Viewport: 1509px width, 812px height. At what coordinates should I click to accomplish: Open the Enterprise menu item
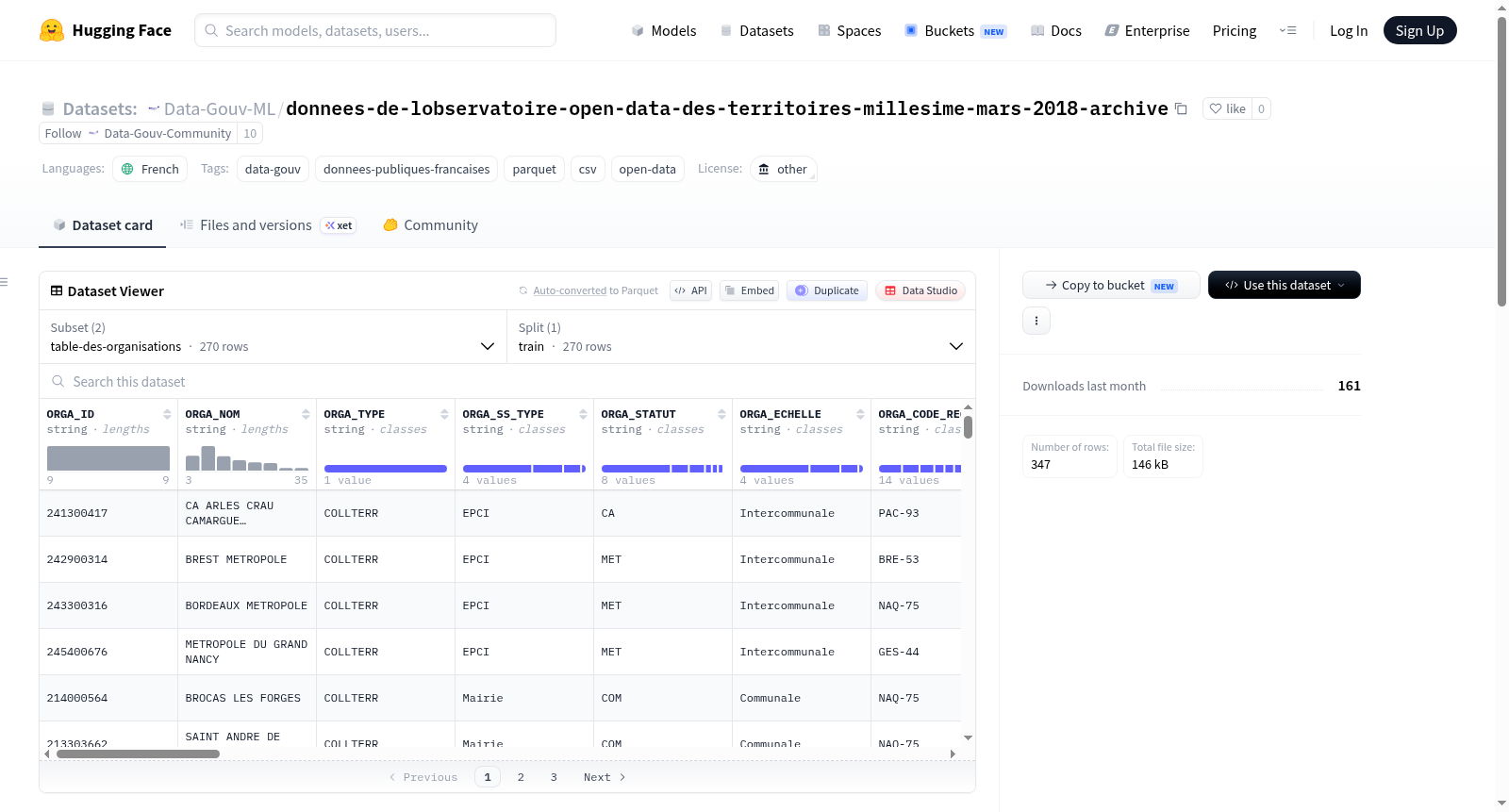(1147, 30)
